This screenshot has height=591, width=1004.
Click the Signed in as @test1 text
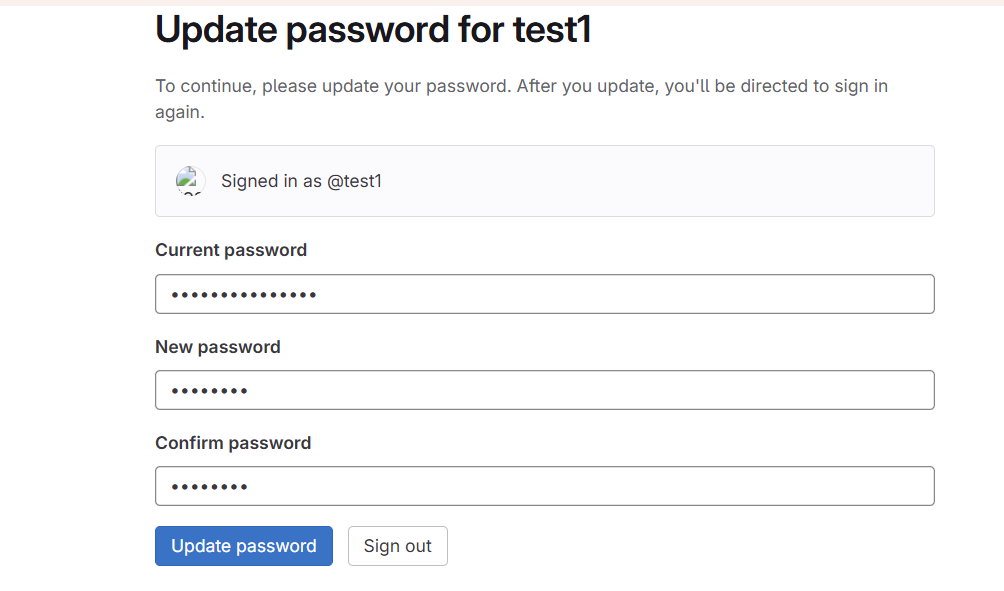click(301, 181)
